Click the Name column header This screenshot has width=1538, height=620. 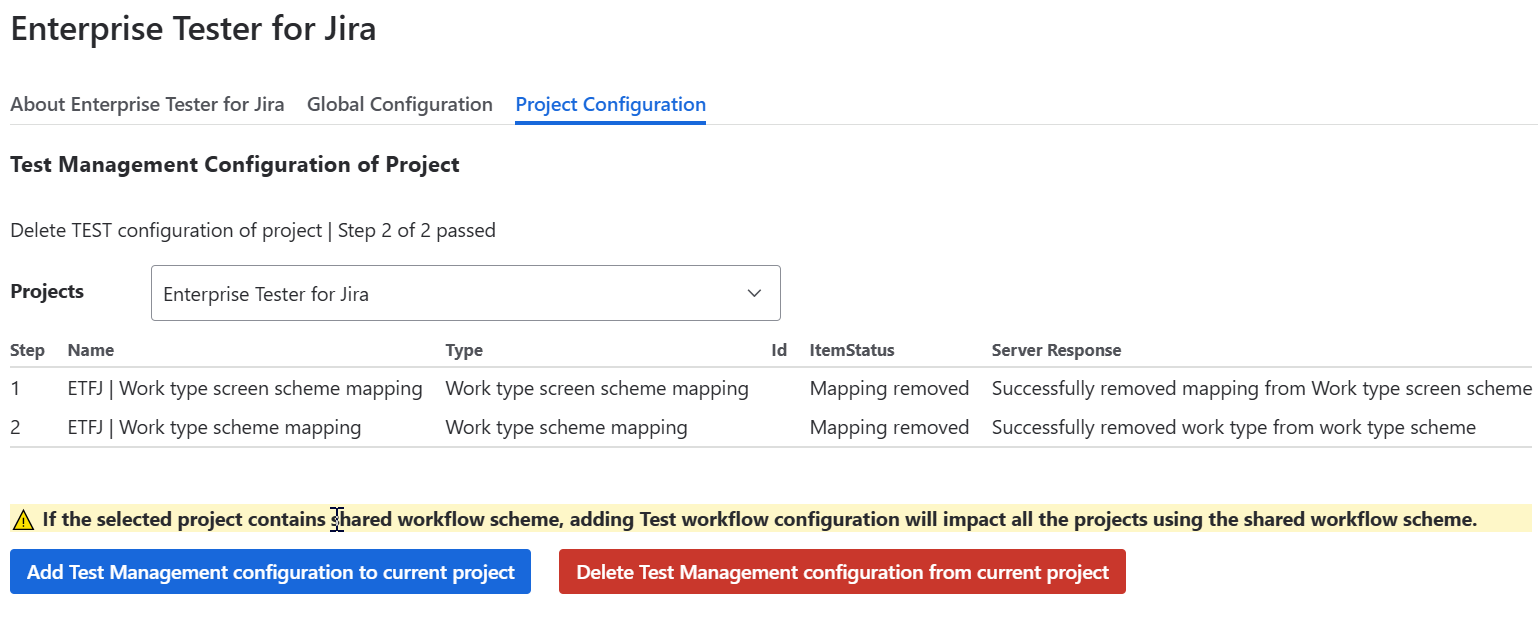pos(91,350)
